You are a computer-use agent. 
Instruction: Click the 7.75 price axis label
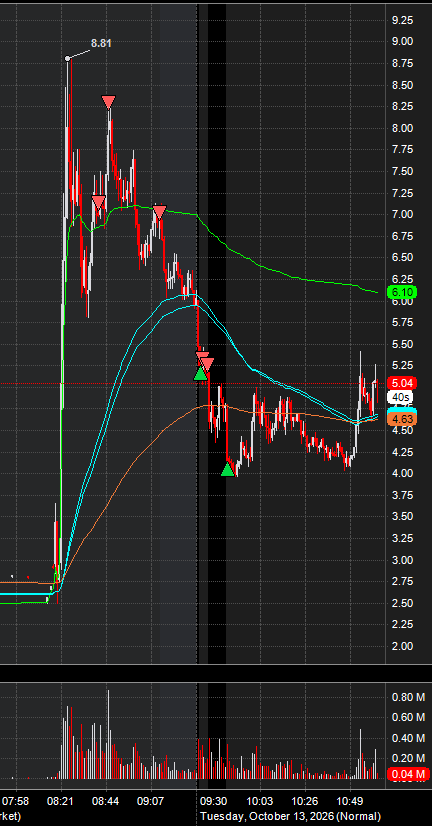click(x=402, y=150)
